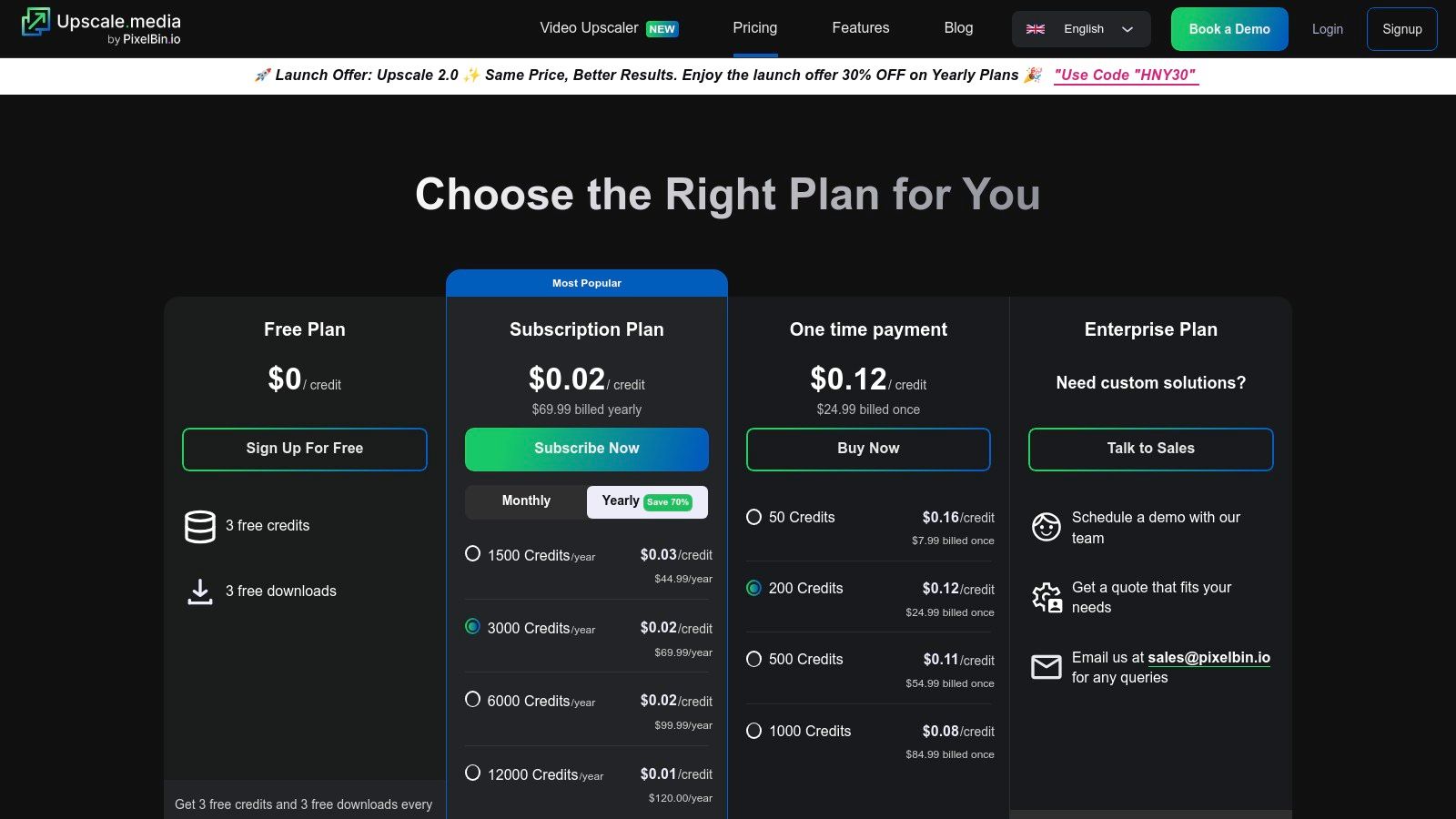This screenshot has height=819, width=1456.
Task: Click the free downloads arrow icon
Action: (x=200, y=591)
